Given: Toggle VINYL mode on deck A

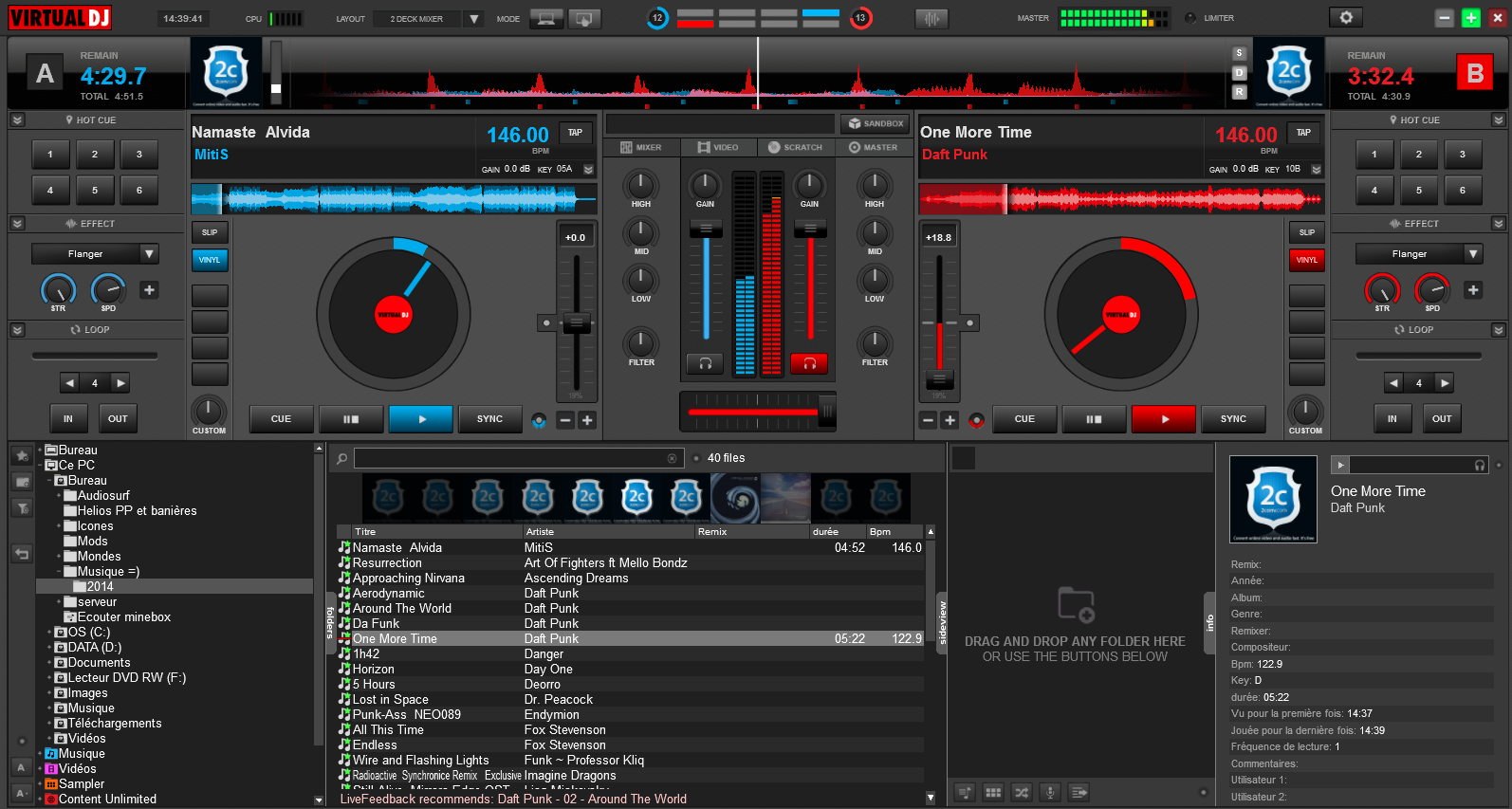Looking at the screenshot, I should tap(210, 259).
